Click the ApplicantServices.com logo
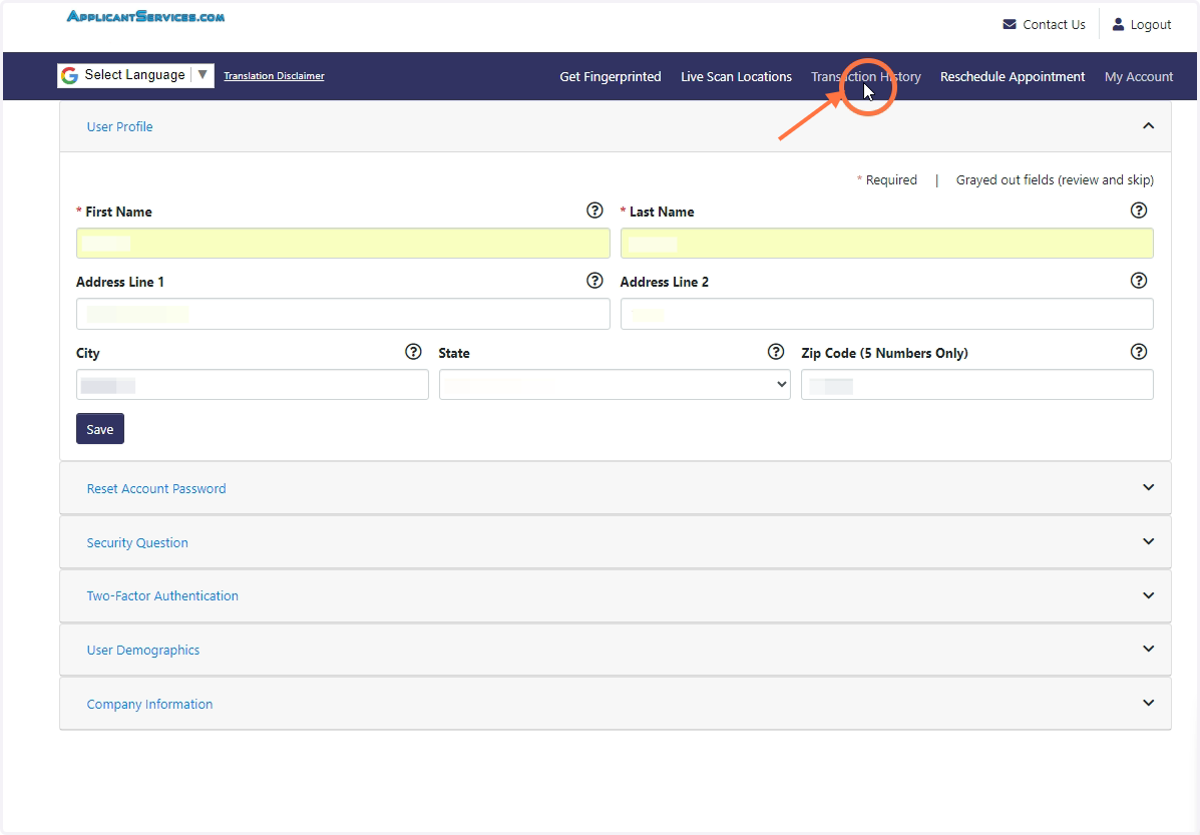The width and height of the screenshot is (1200, 835). click(145, 16)
